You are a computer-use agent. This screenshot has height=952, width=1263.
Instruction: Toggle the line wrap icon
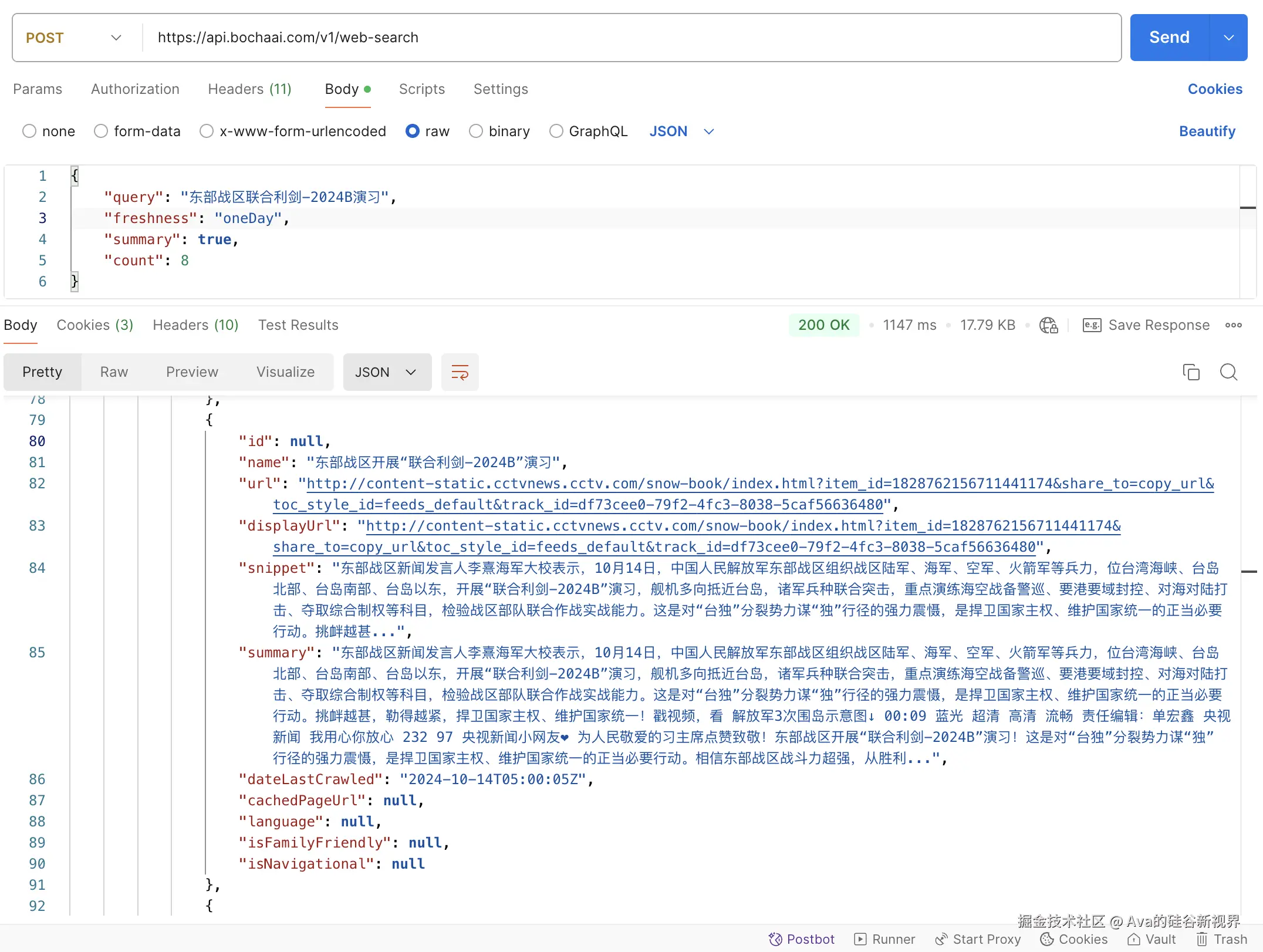tap(460, 372)
